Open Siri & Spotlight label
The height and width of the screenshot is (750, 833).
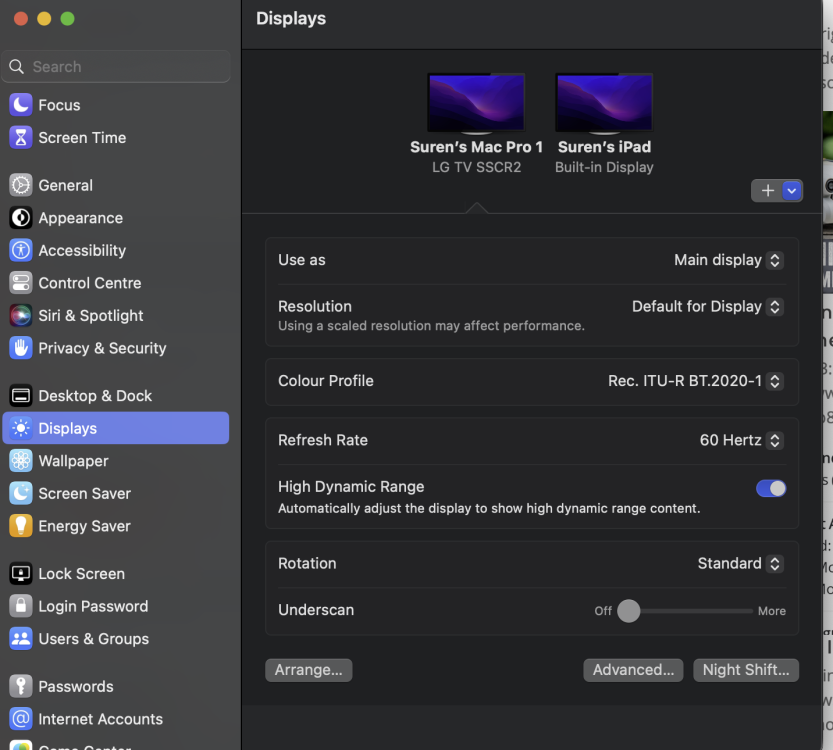tap(91, 316)
